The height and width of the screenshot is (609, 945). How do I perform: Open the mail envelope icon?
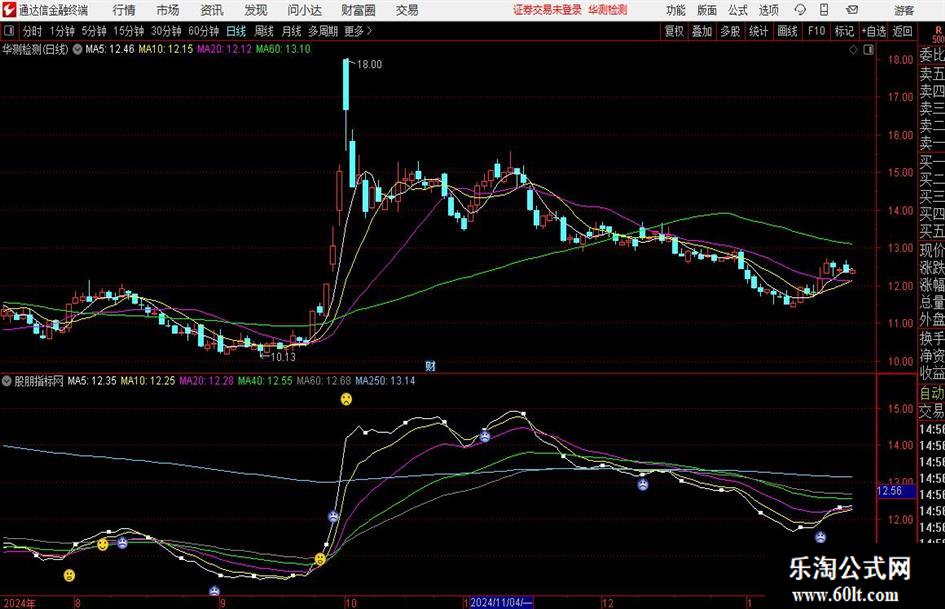(x=852, y=10)
